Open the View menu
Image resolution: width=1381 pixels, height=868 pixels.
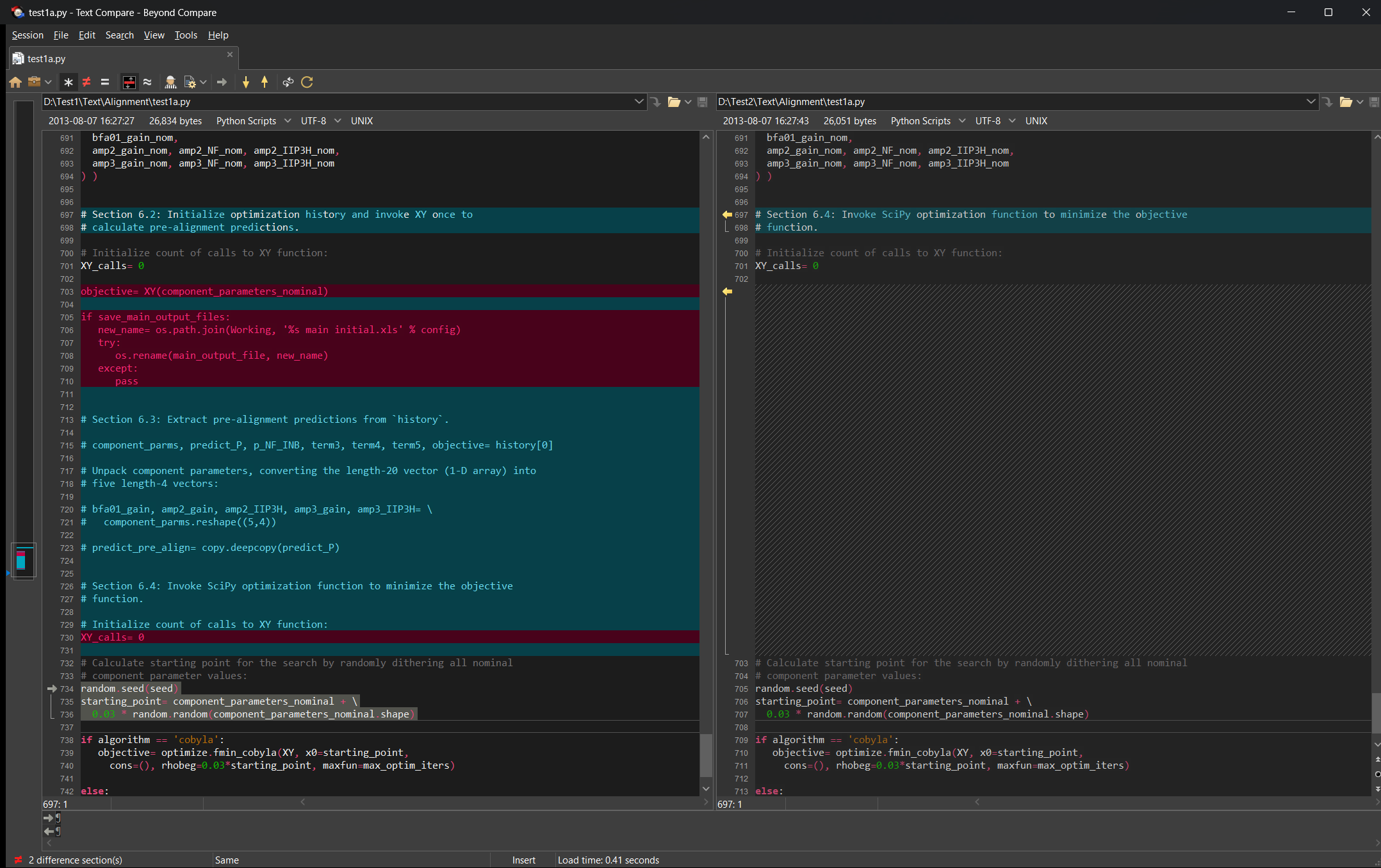(154, 35)
